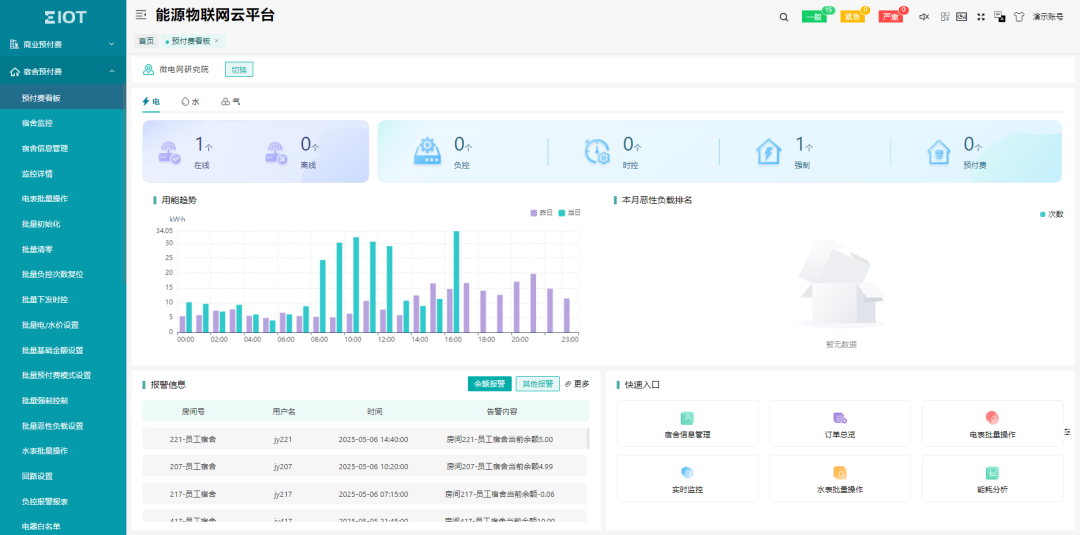Click the time control (时控) clock icon

(x=597, y=151)
